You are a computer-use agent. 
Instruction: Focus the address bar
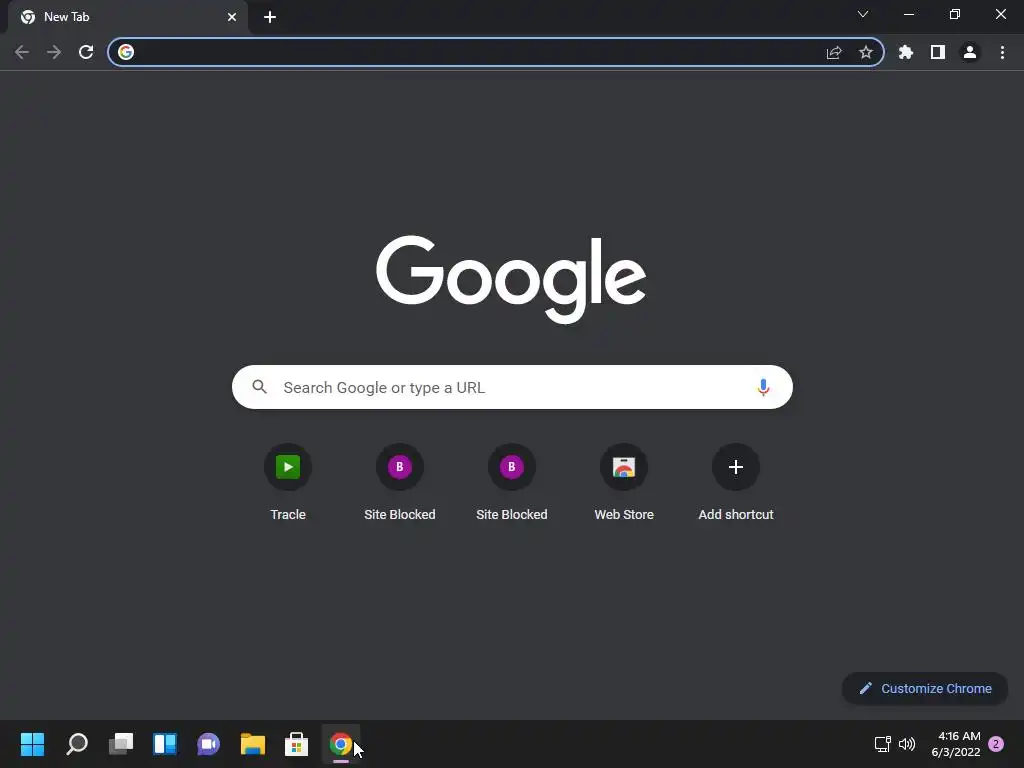point(496,52)
